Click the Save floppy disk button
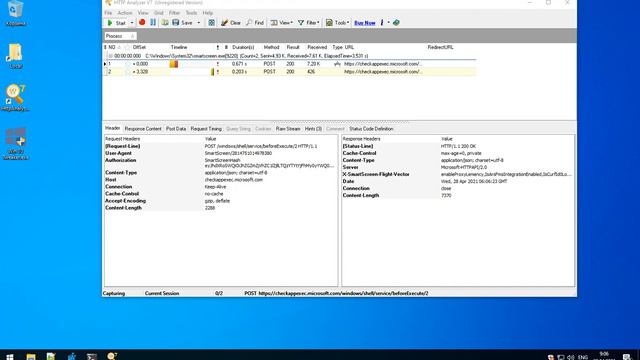Viewport: 640px width, 360px height. [x=182, y=23]
